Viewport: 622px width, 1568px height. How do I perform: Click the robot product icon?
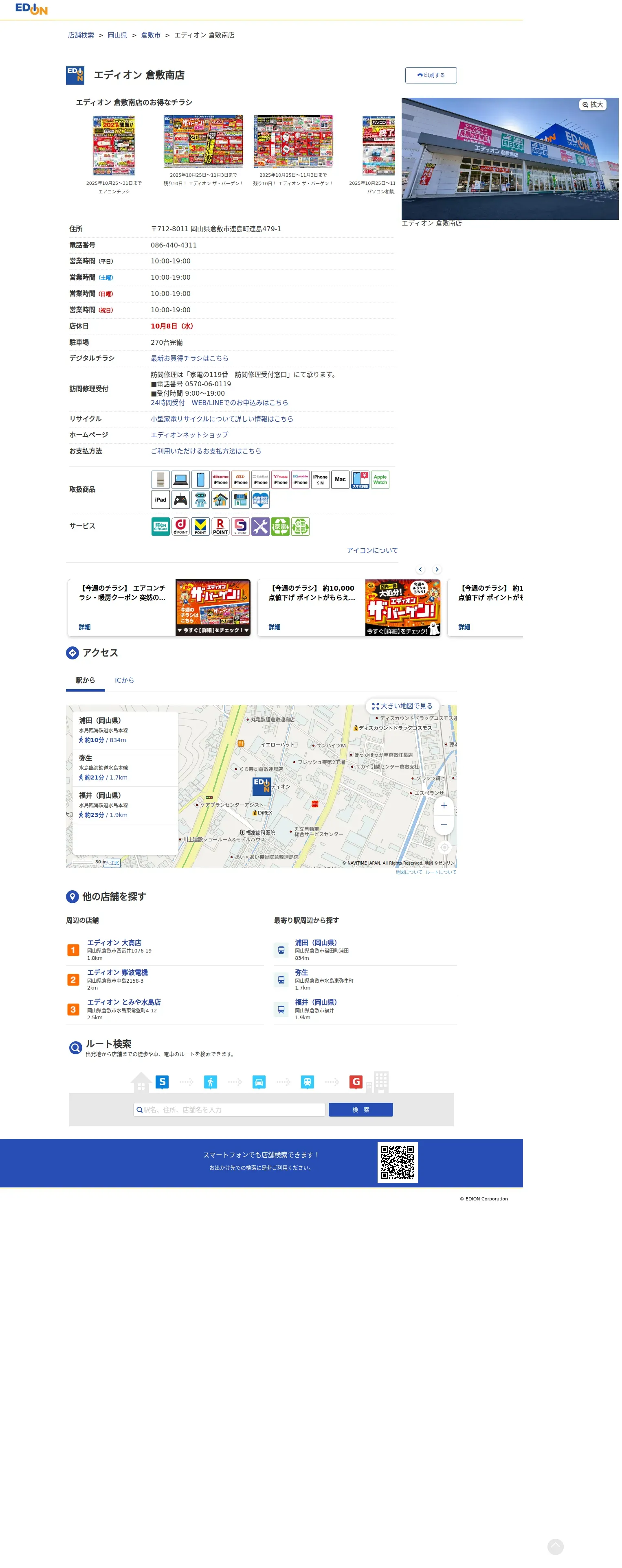pos(200,500)
